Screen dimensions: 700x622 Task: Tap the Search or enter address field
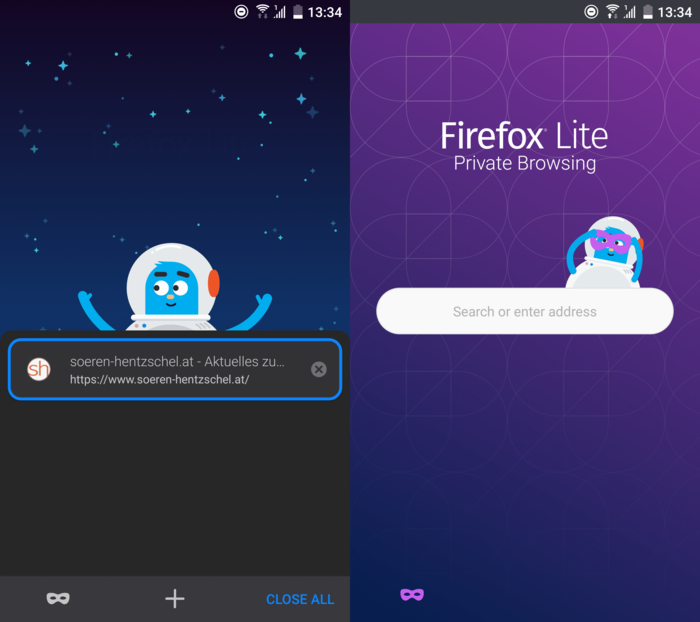525,311
